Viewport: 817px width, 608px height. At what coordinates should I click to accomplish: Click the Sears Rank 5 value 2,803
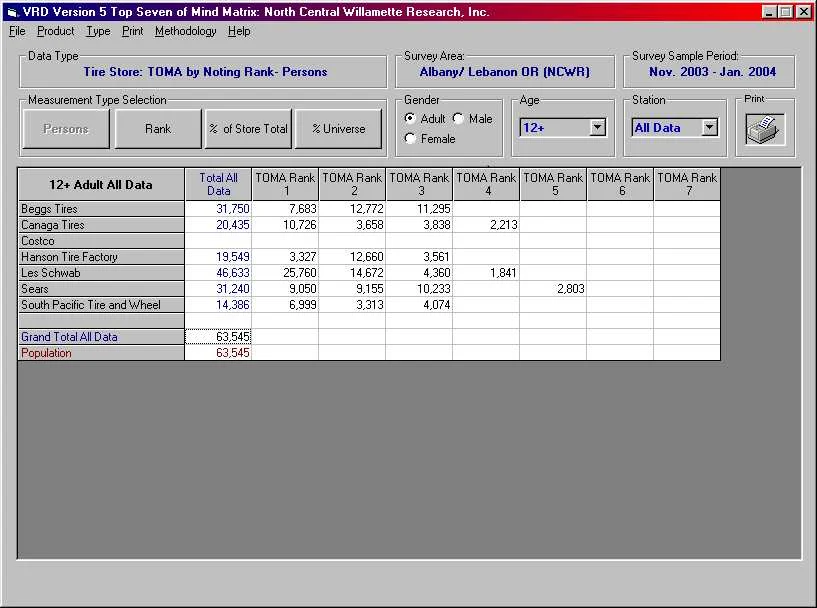[x=553, y=289]
